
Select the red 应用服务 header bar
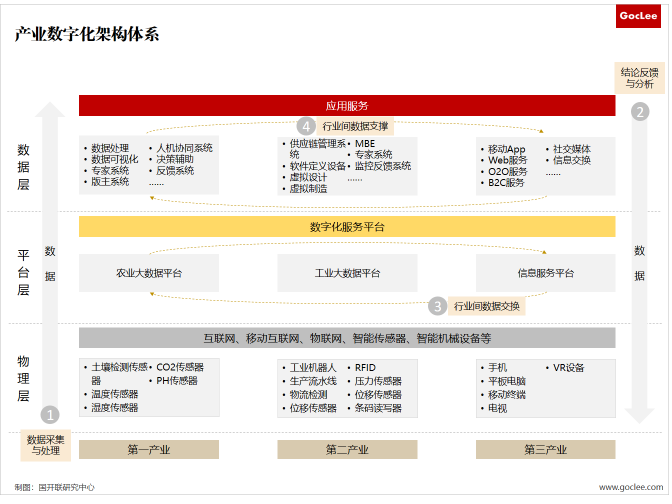pyautogui.click(x=347, y=105)
